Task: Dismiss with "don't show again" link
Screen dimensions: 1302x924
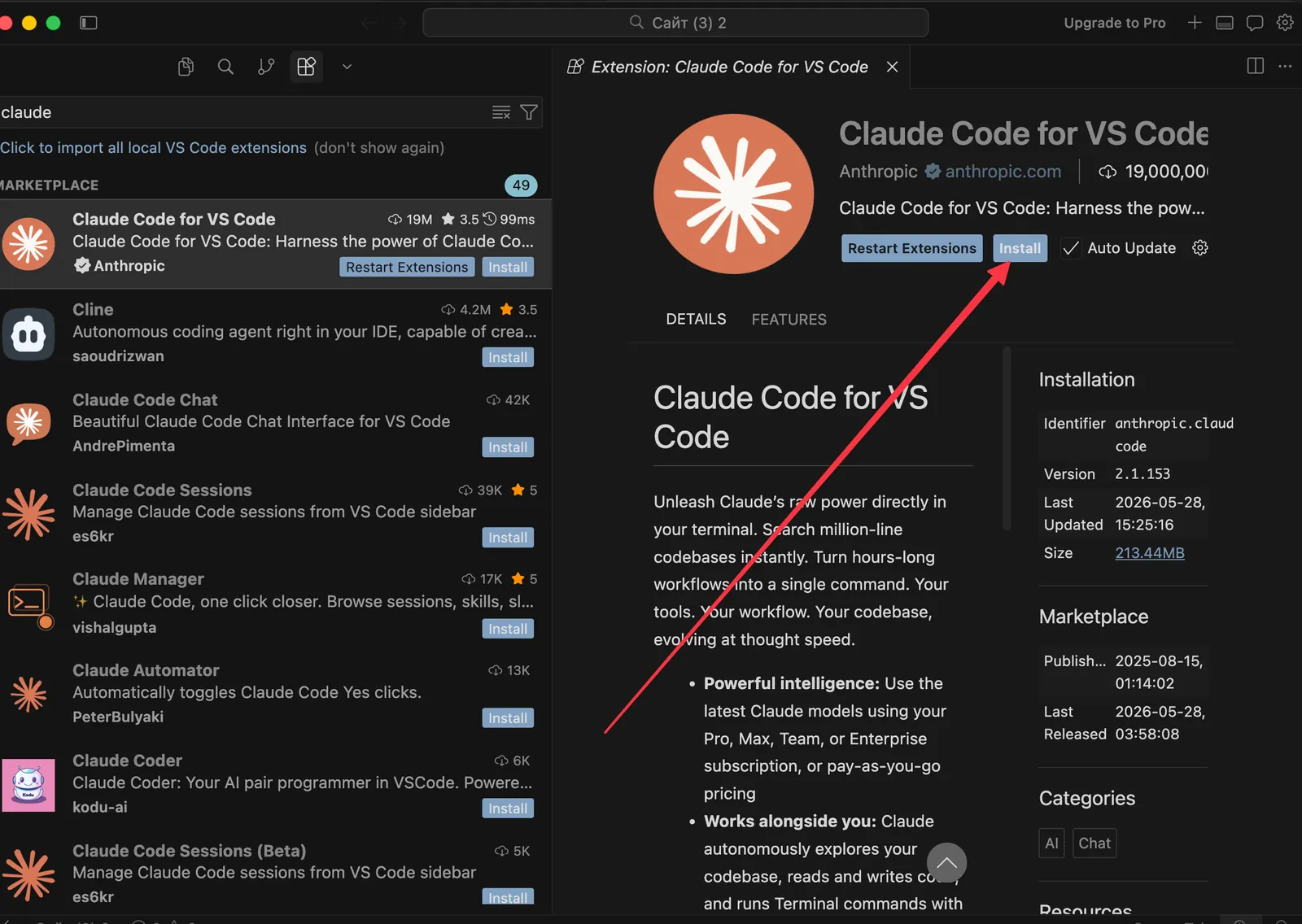Action: pyautogui.click(x=379, y=147)
